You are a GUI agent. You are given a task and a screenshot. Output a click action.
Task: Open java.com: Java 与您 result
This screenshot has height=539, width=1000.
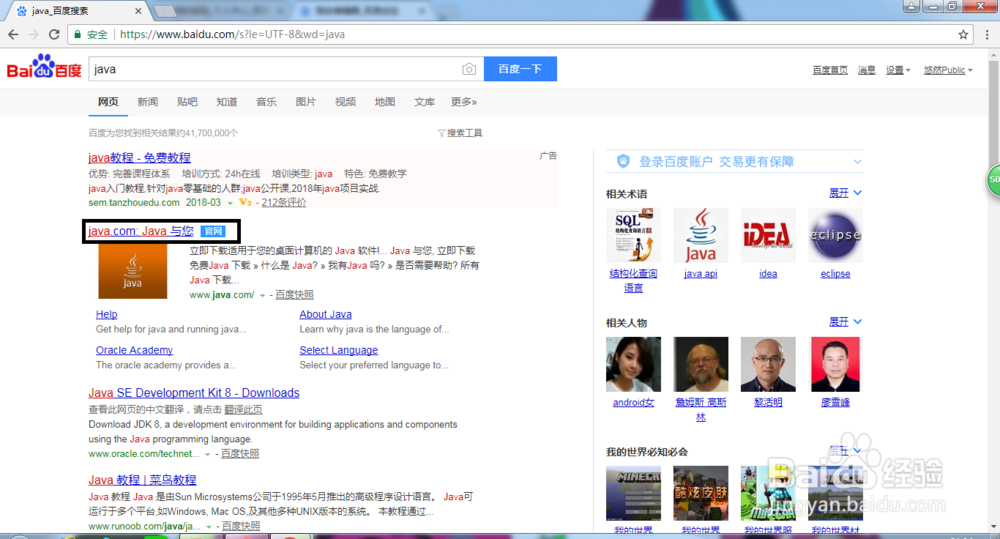(x=140, y=231)
